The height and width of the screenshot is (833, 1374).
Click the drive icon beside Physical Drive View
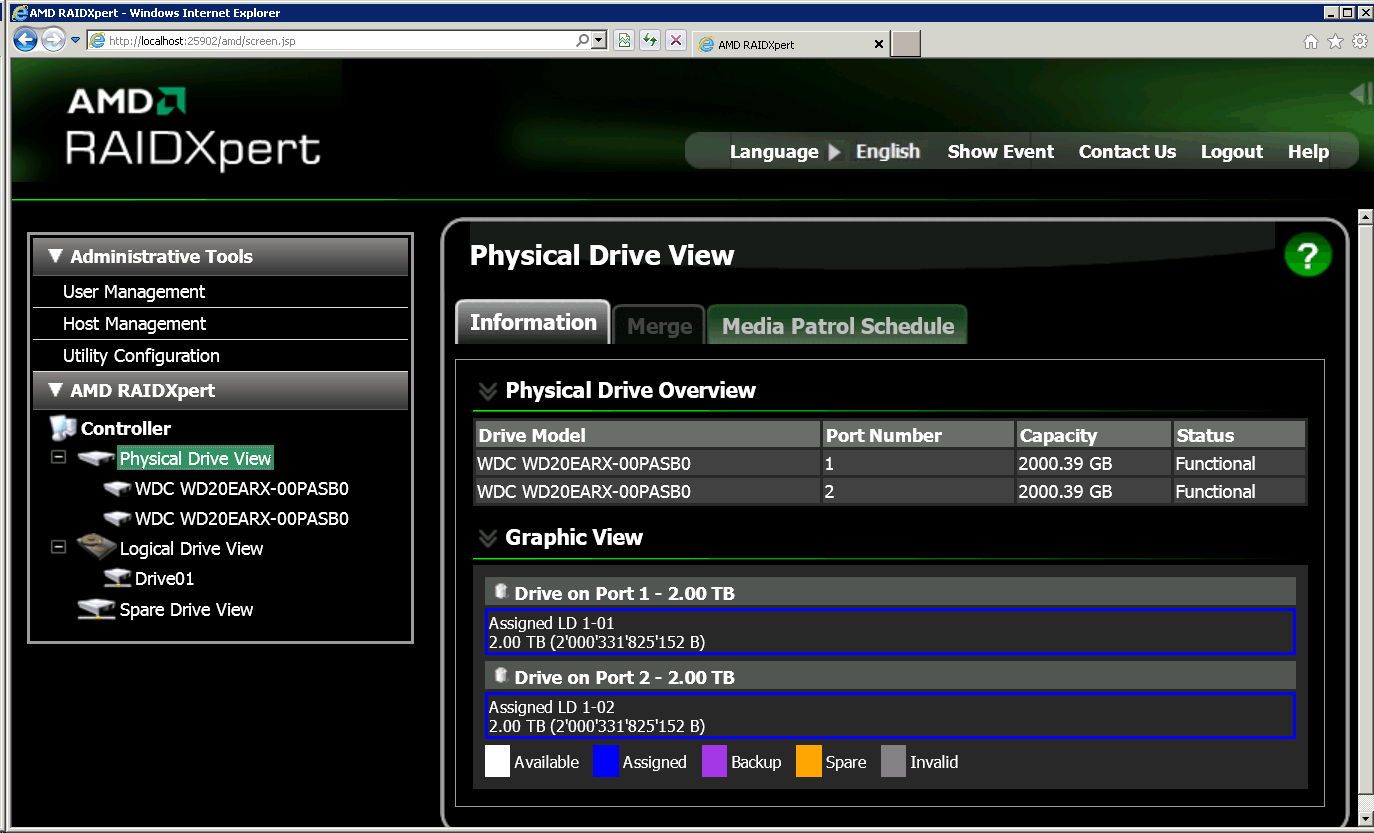(x=97, y=459)
